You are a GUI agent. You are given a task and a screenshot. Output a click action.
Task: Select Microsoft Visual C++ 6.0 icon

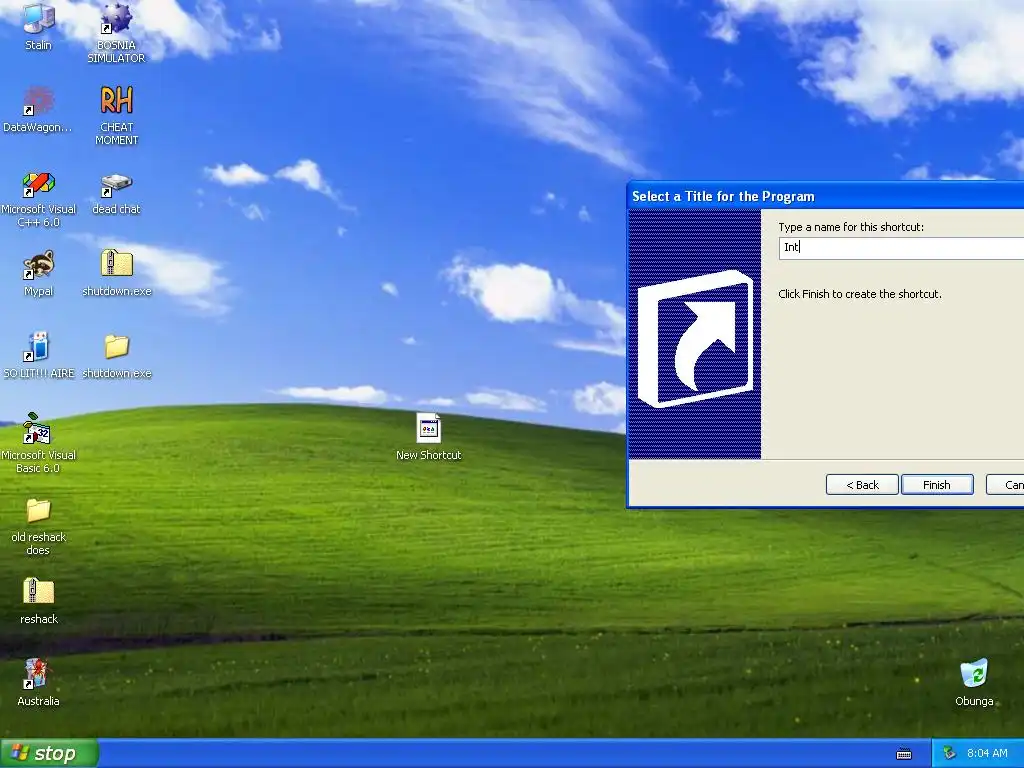39,184
